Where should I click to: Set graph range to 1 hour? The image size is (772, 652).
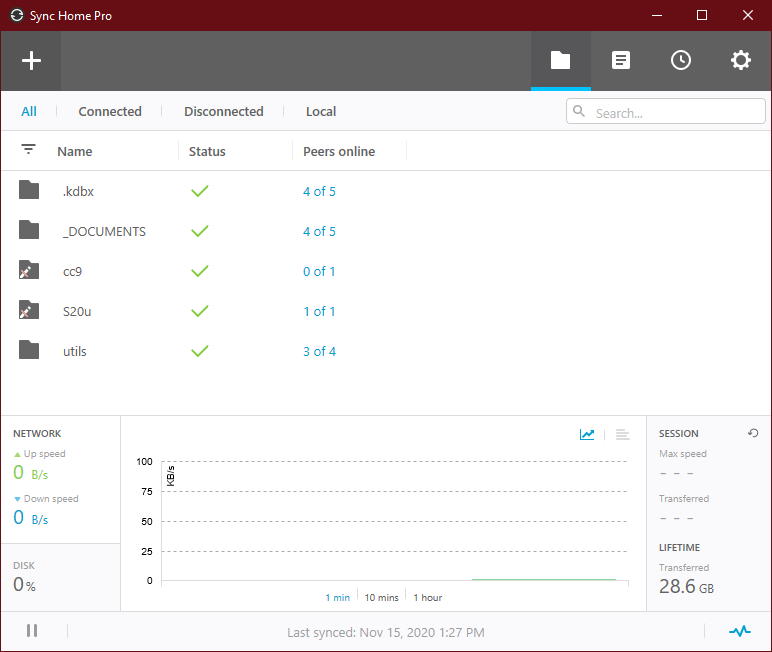428,597
